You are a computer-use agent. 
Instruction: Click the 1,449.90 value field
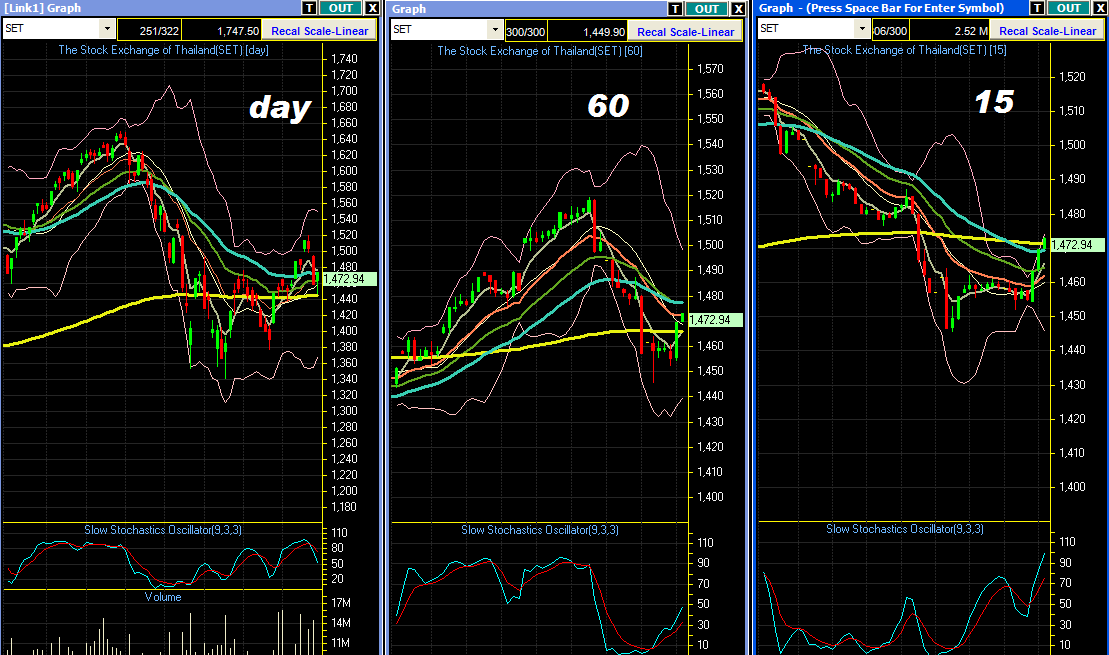588,32
